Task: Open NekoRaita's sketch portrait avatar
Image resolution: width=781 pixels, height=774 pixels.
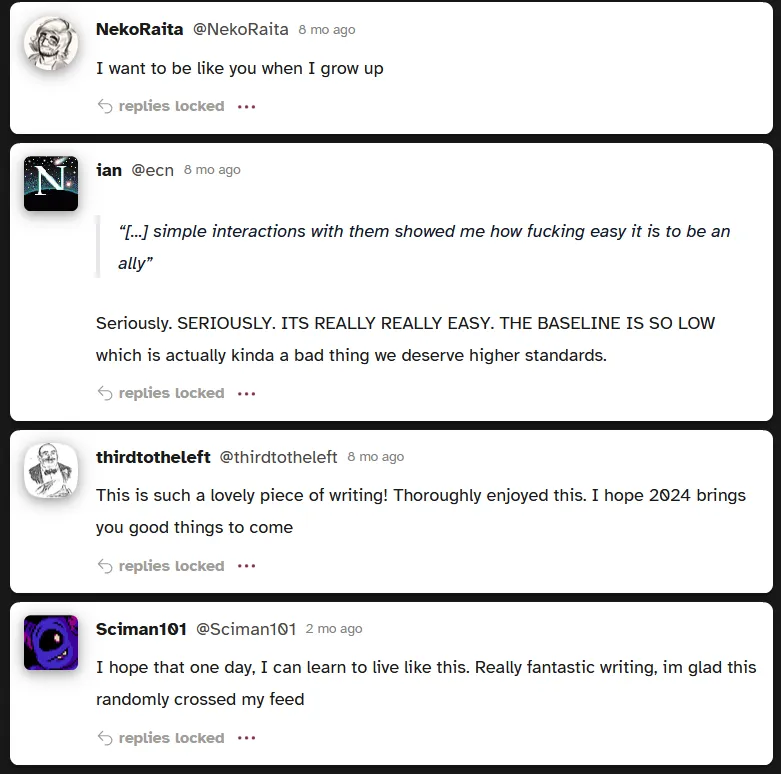Action: coord(51,43)
